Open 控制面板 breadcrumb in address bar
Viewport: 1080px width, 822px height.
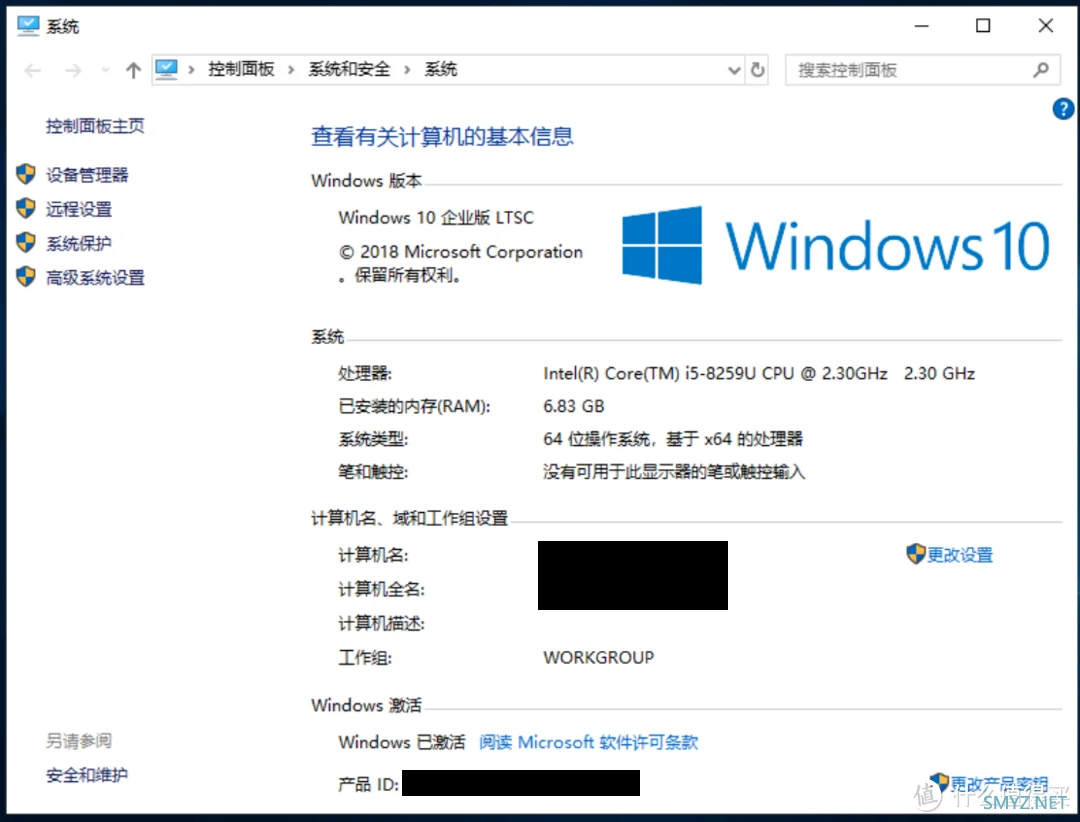(241, 70)
